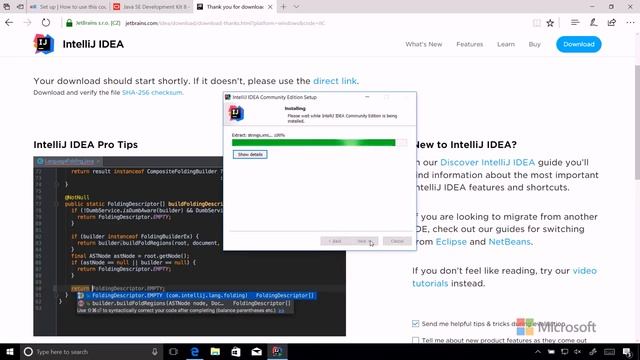This screenshot has height=360, width=640.
Task: Click the Edge icon in taskbar
Action: tap(195, 351)
